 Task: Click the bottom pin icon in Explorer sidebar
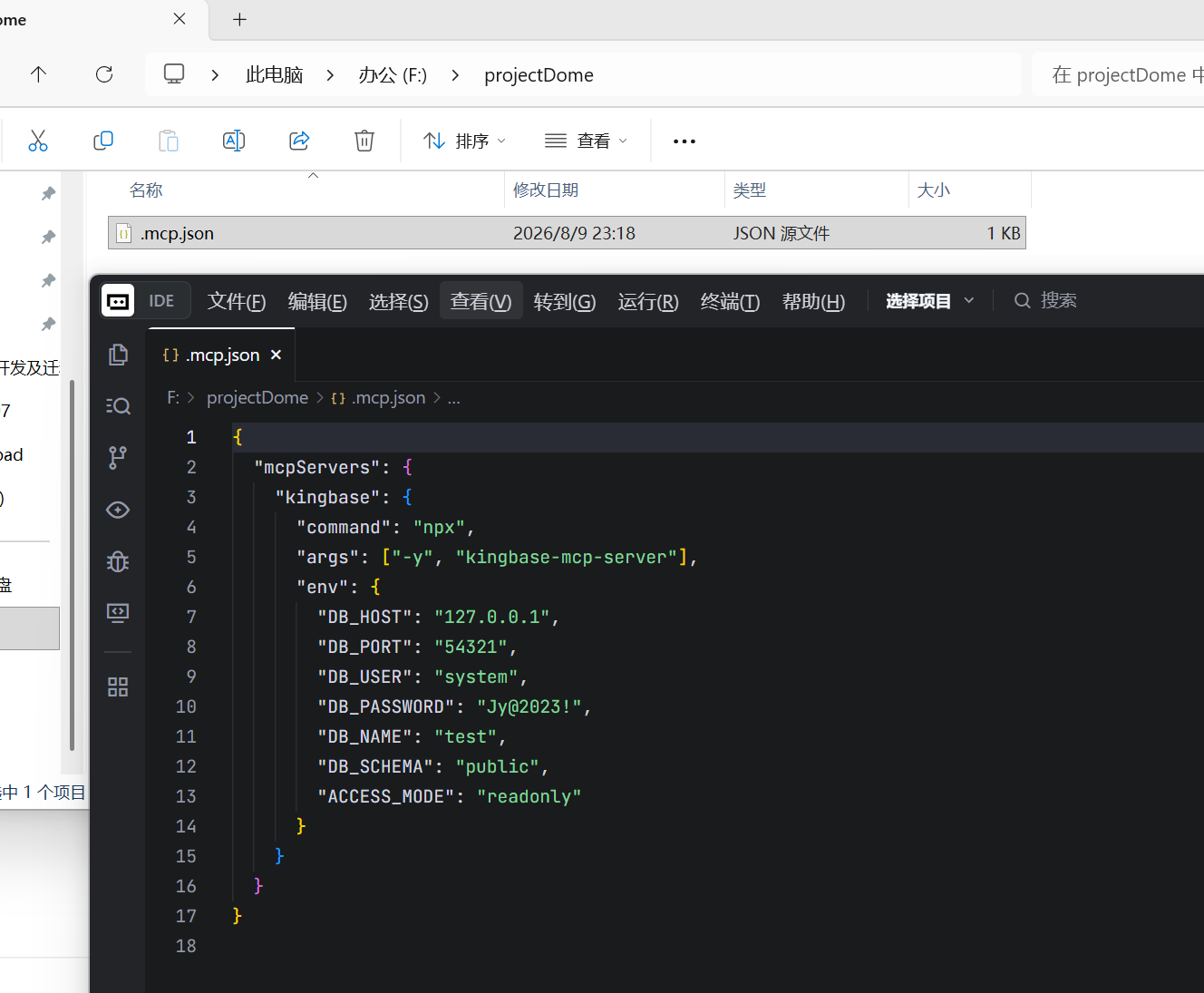pos(49,324)
